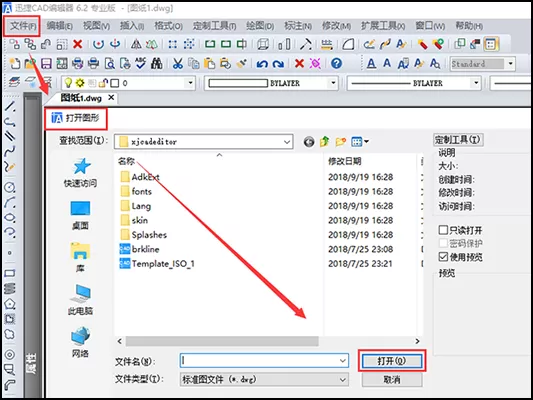Click the printer Print icon
The width and height of the screenshot is (533, 400).
coord(93,64)
